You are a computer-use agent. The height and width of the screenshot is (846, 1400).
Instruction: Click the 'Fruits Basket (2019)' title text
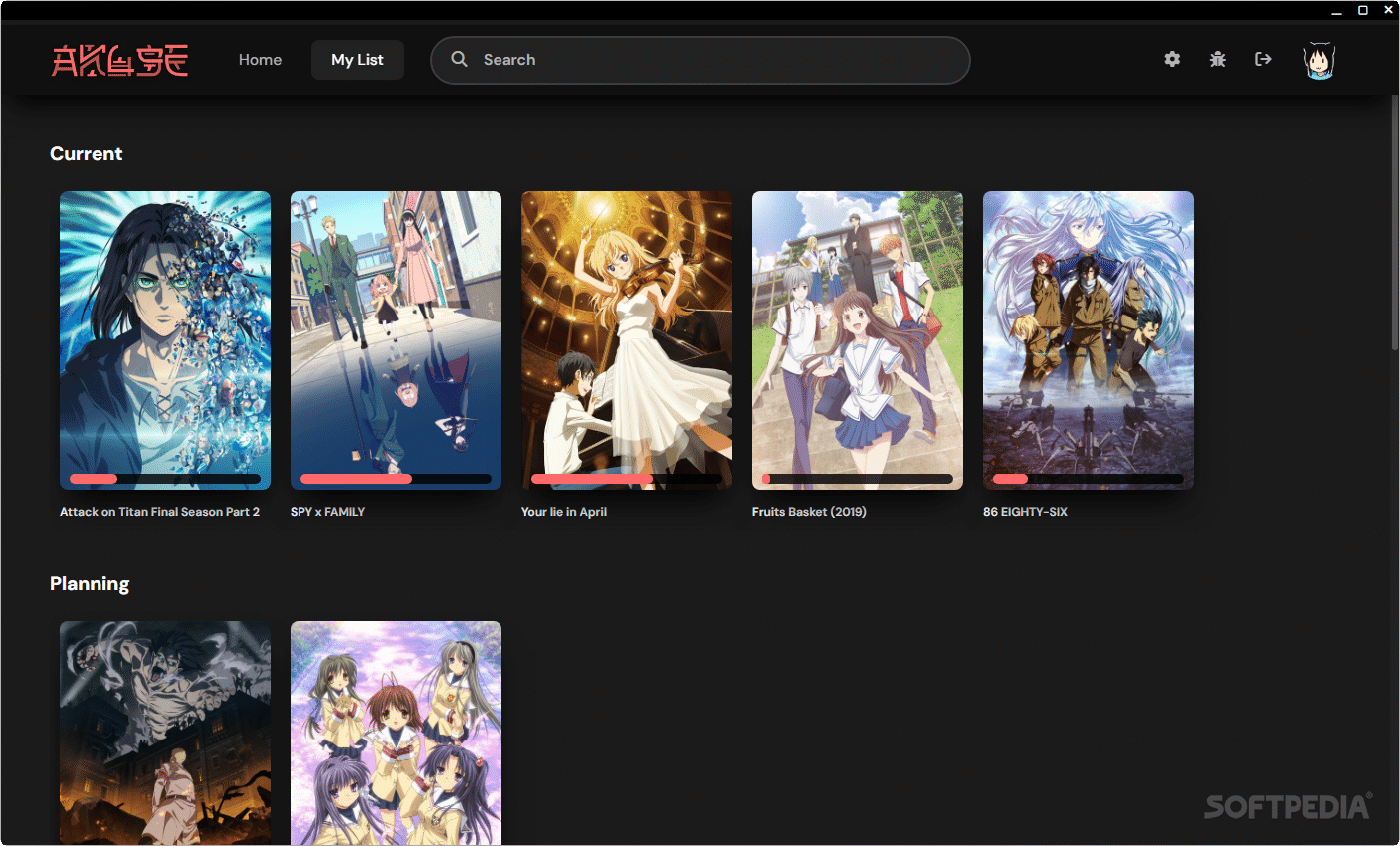pos(809,512)
